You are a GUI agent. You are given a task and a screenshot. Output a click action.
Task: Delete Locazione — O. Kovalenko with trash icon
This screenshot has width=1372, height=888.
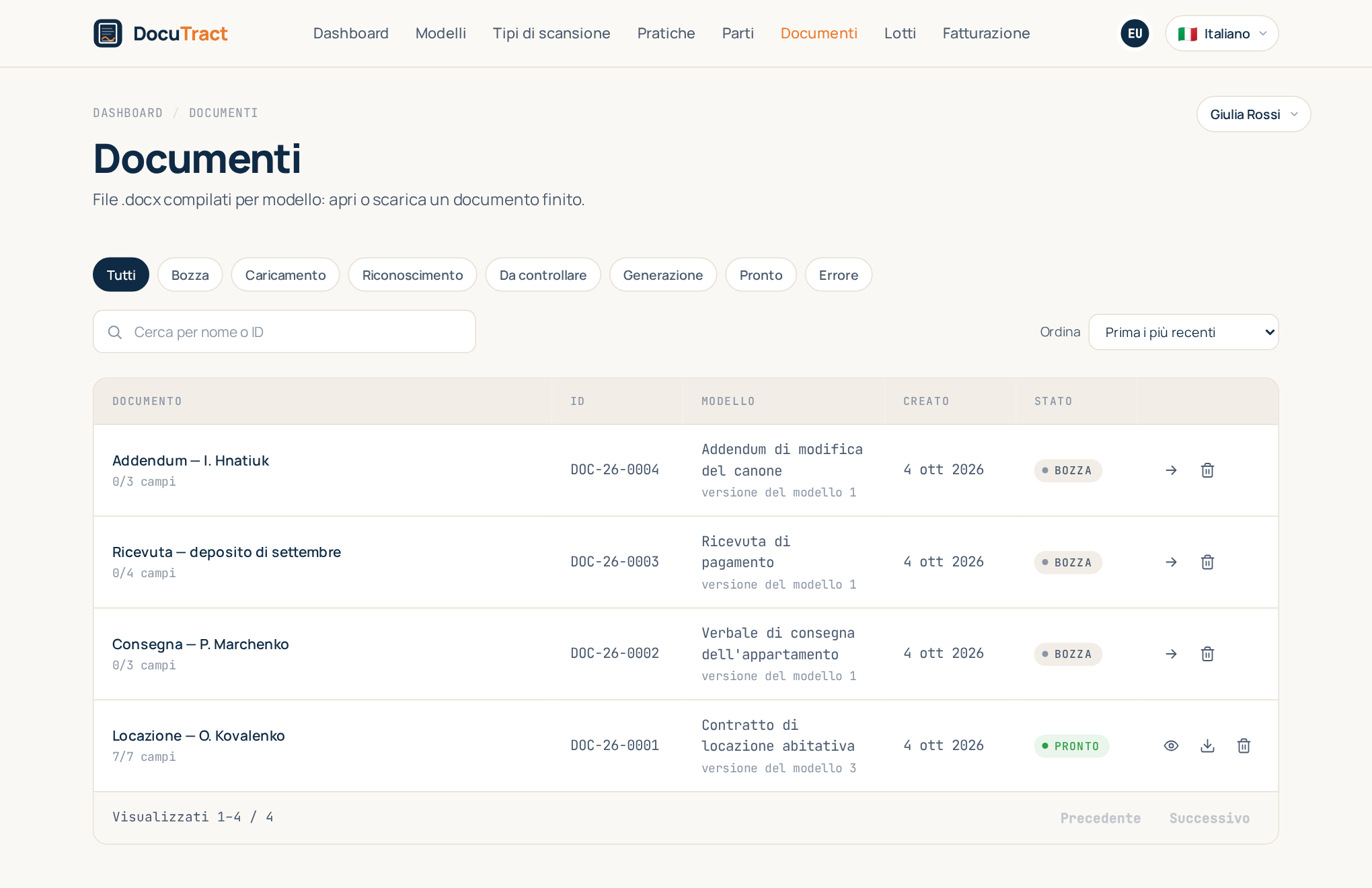[1244, 745]
